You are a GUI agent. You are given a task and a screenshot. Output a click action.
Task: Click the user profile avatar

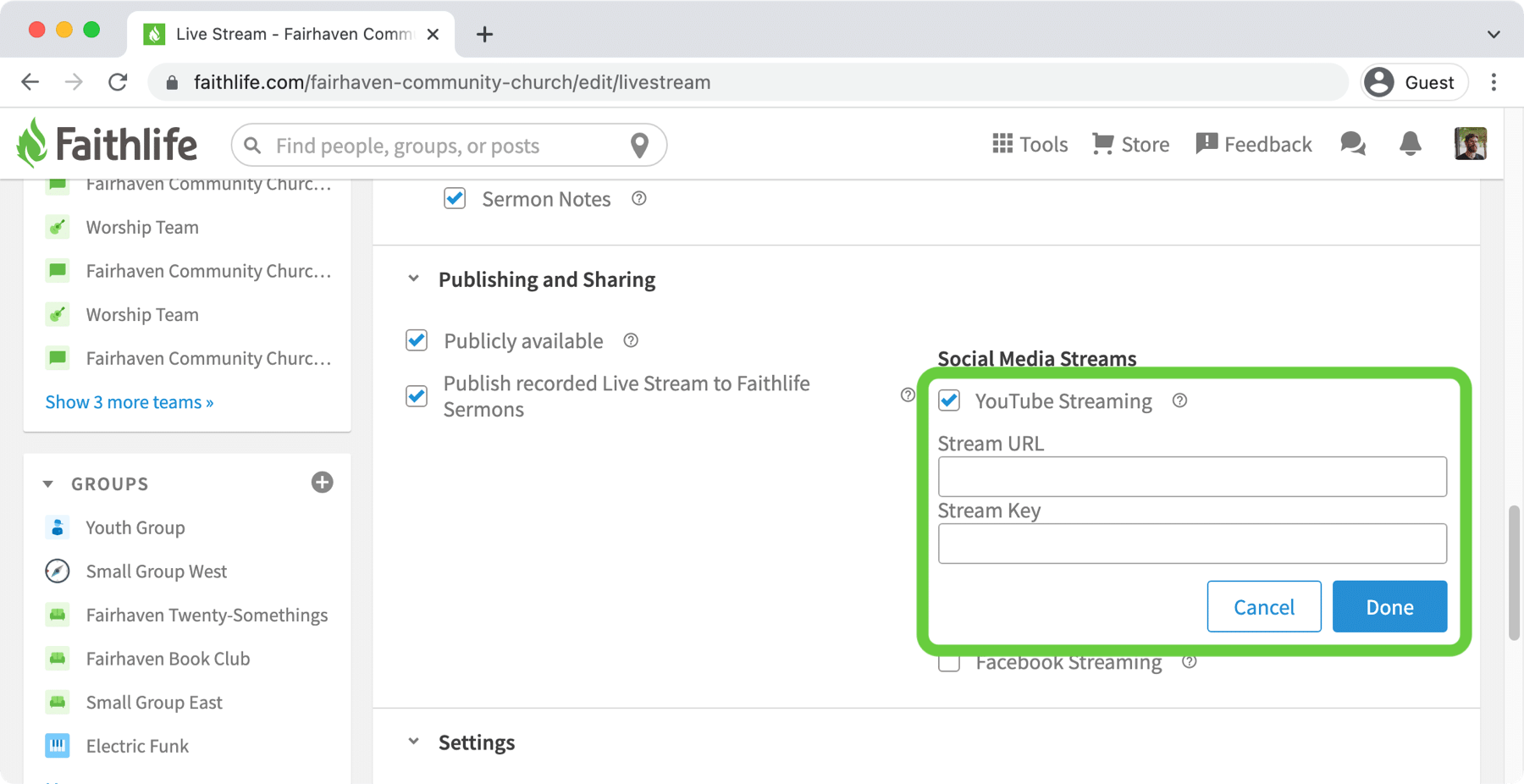point(1471,144)
